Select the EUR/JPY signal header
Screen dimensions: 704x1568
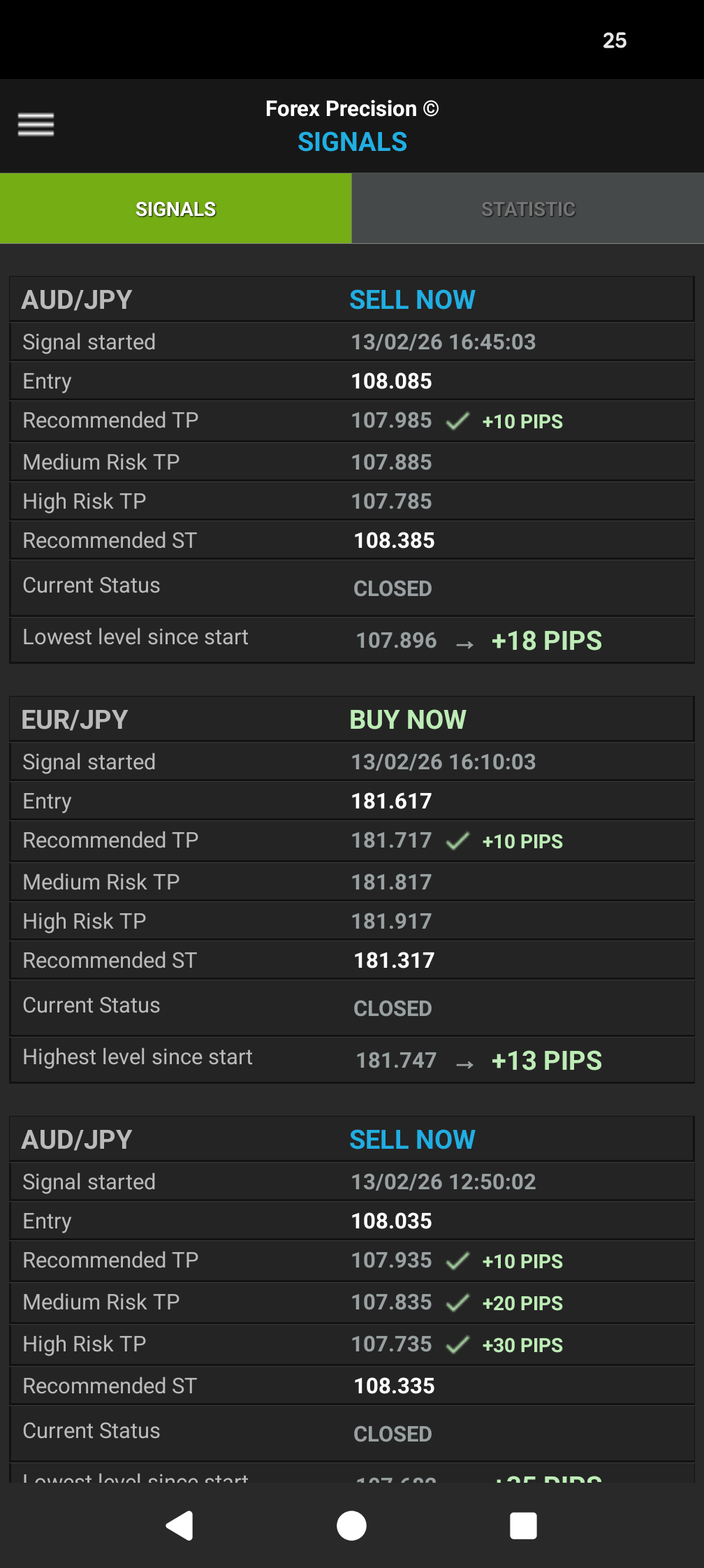tap(75, 720)
